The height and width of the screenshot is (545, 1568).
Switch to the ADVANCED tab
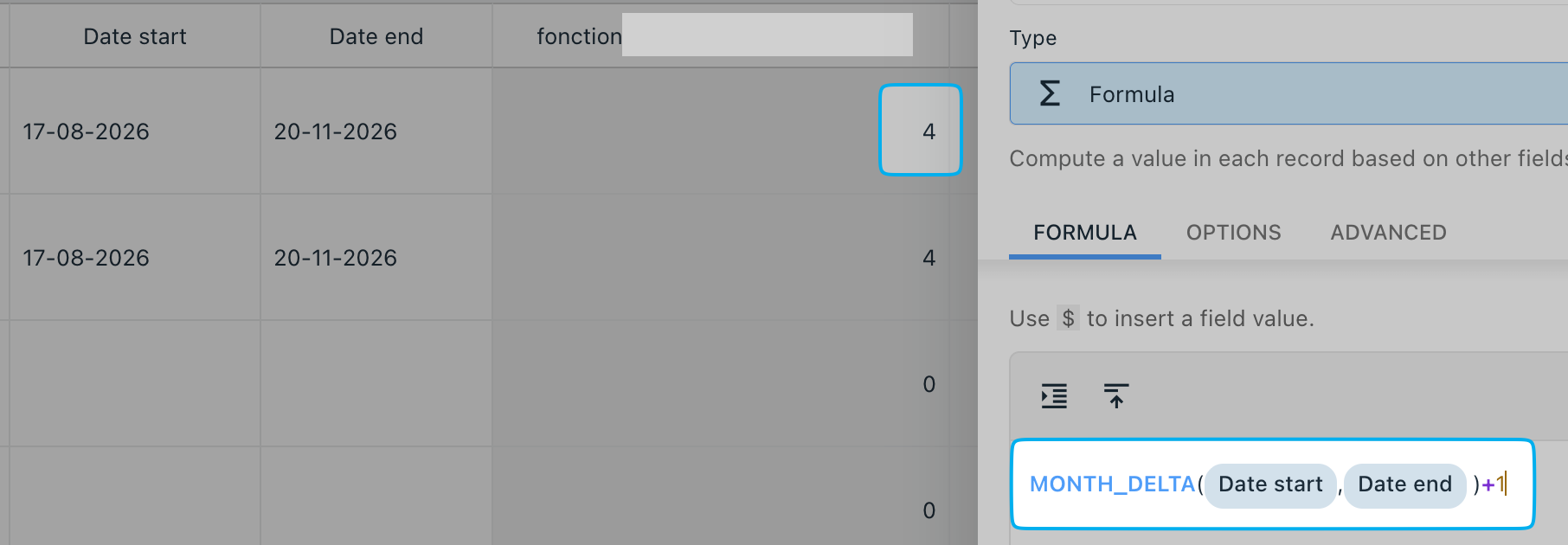click(x=1388, y=233)
